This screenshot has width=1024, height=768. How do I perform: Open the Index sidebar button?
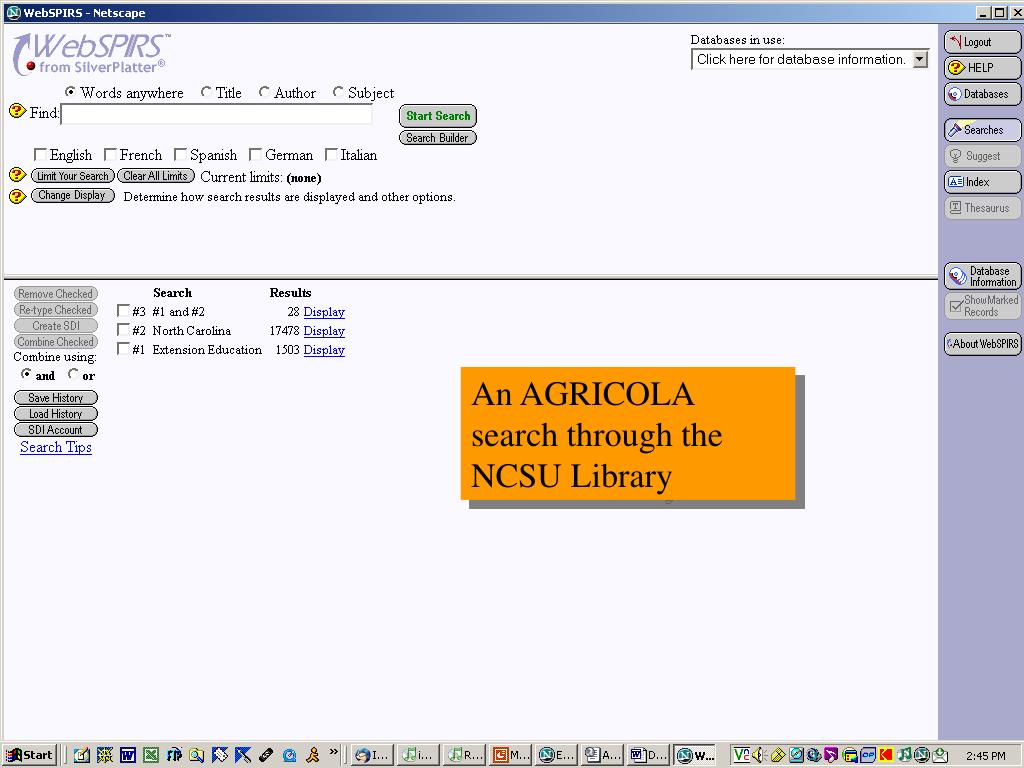(x=982, y=182)
